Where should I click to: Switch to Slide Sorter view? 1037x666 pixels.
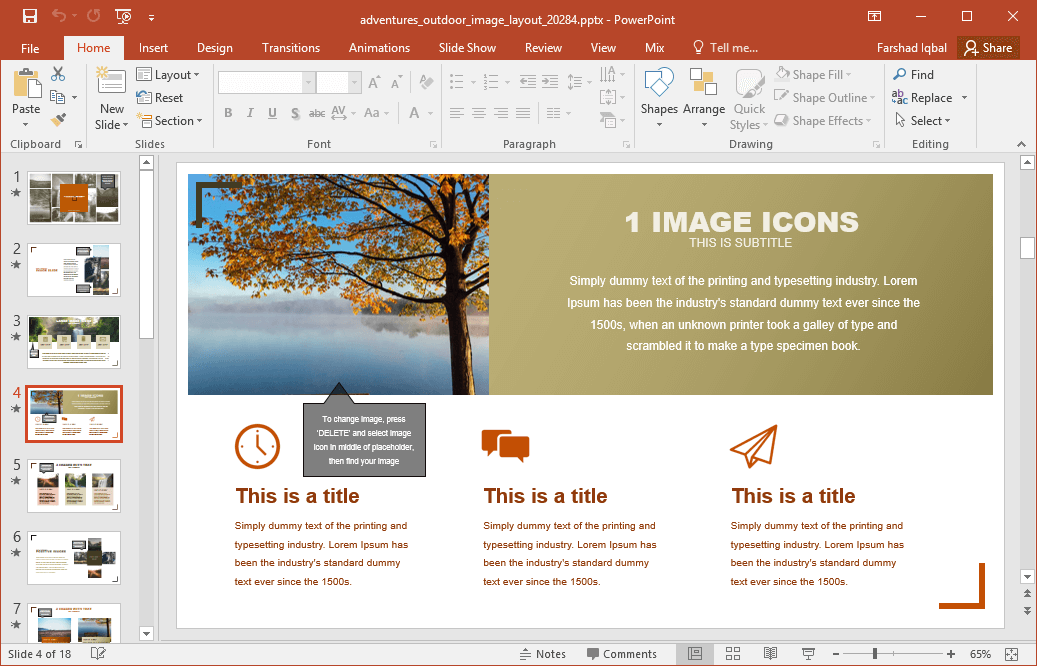click(733, 654)
